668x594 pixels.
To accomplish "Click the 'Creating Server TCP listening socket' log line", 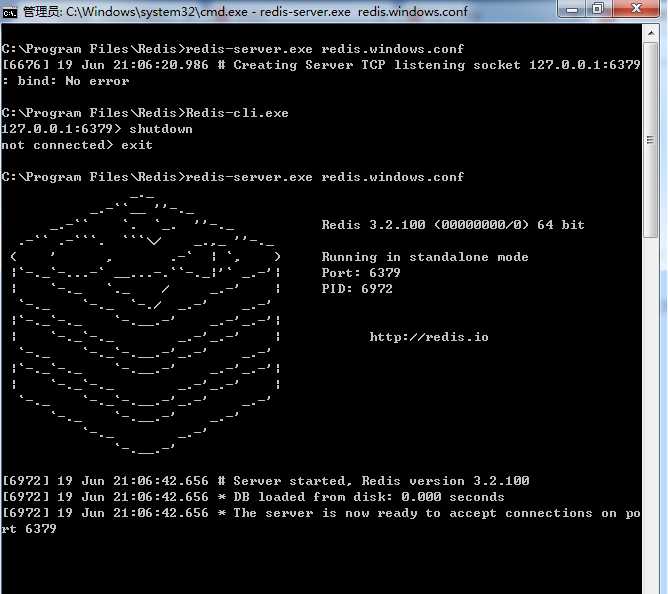I will [x=321, y=65].
